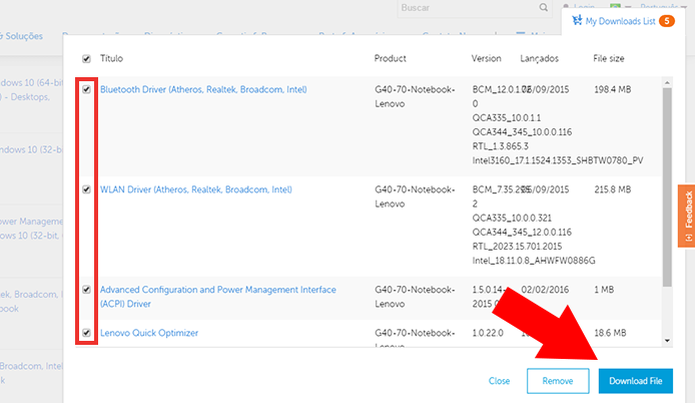This screenshot has height=403, width=695.
Task: Click the 1.0.22.0 version value
Action: tap(488, 333)
